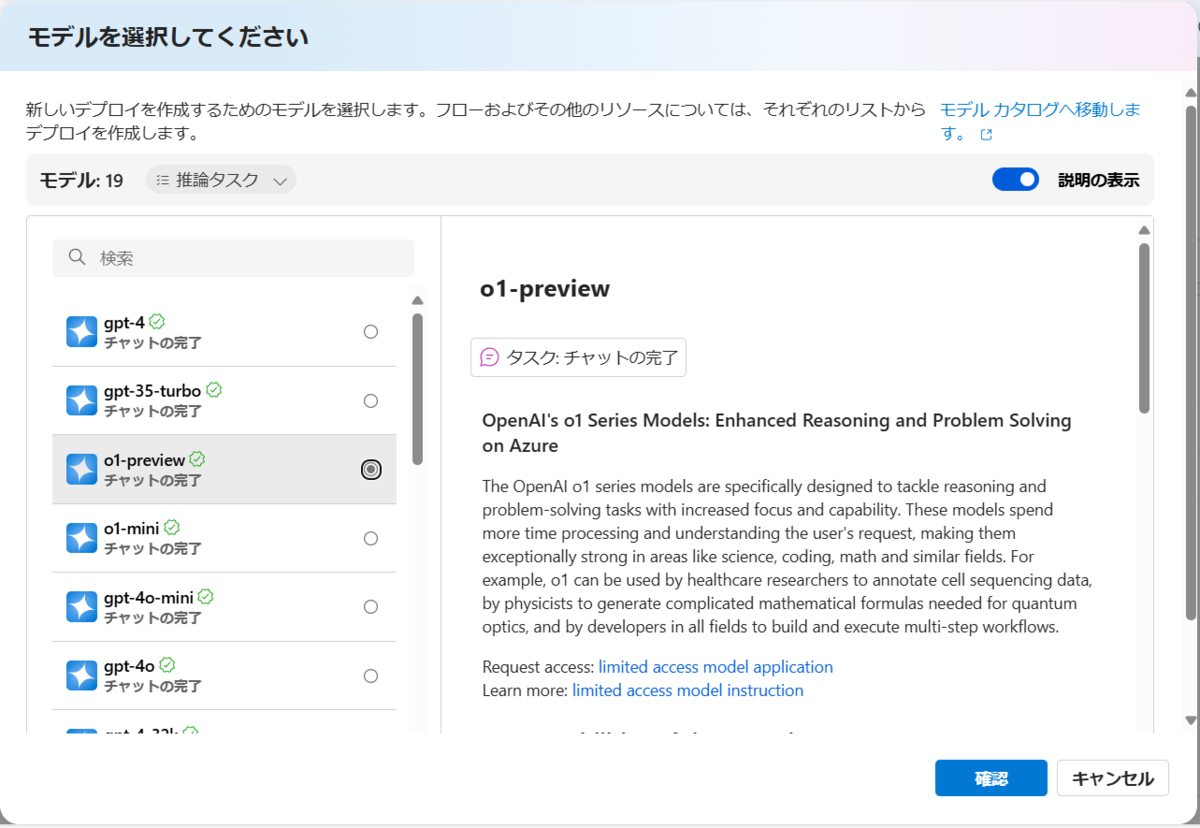Select the o1-mini model name
The height and width of the screenshot is (828, 1200).
132,528
